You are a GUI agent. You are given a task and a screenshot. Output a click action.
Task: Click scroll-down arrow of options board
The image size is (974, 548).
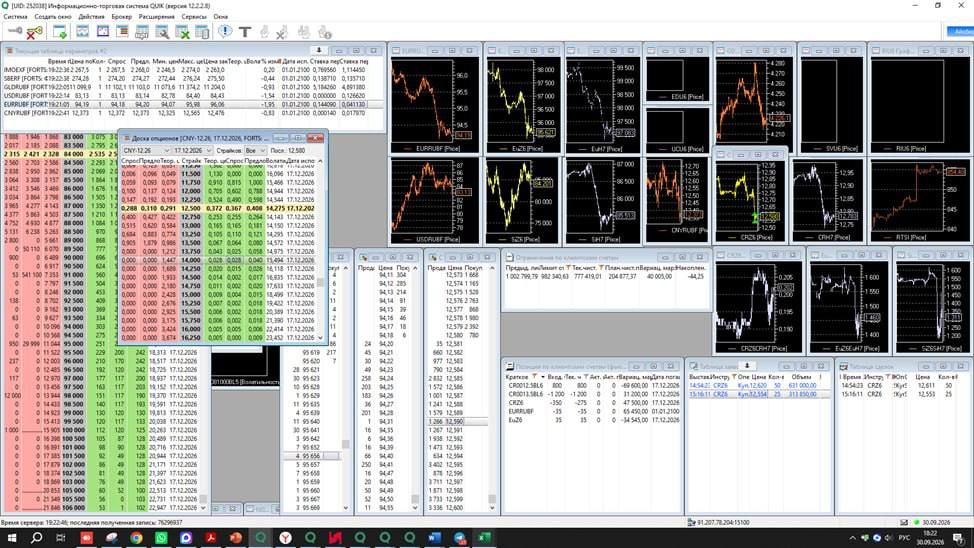pyautogui.click(x=321, y=337)
